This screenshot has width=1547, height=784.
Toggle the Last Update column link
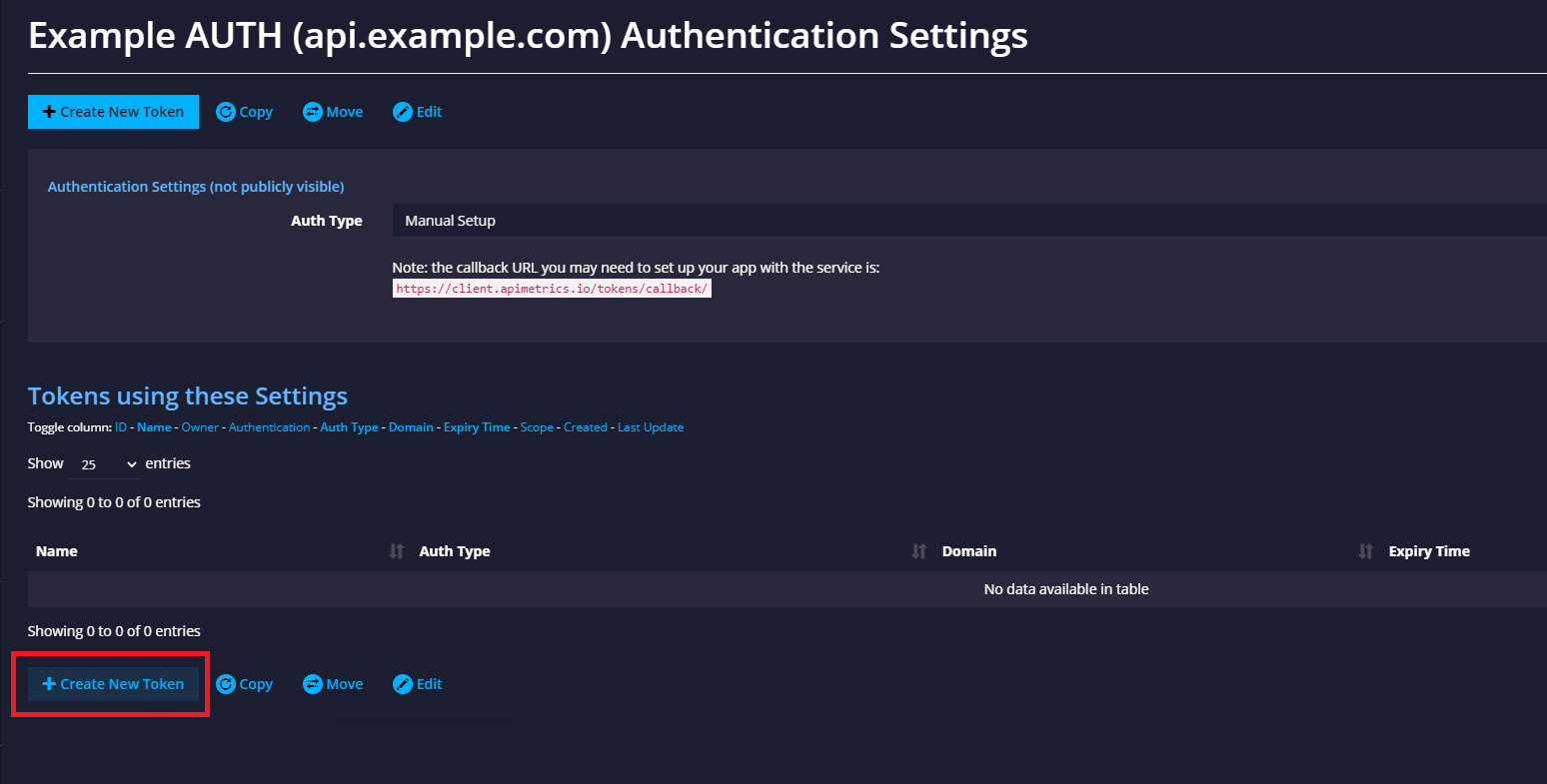[651, 427]
